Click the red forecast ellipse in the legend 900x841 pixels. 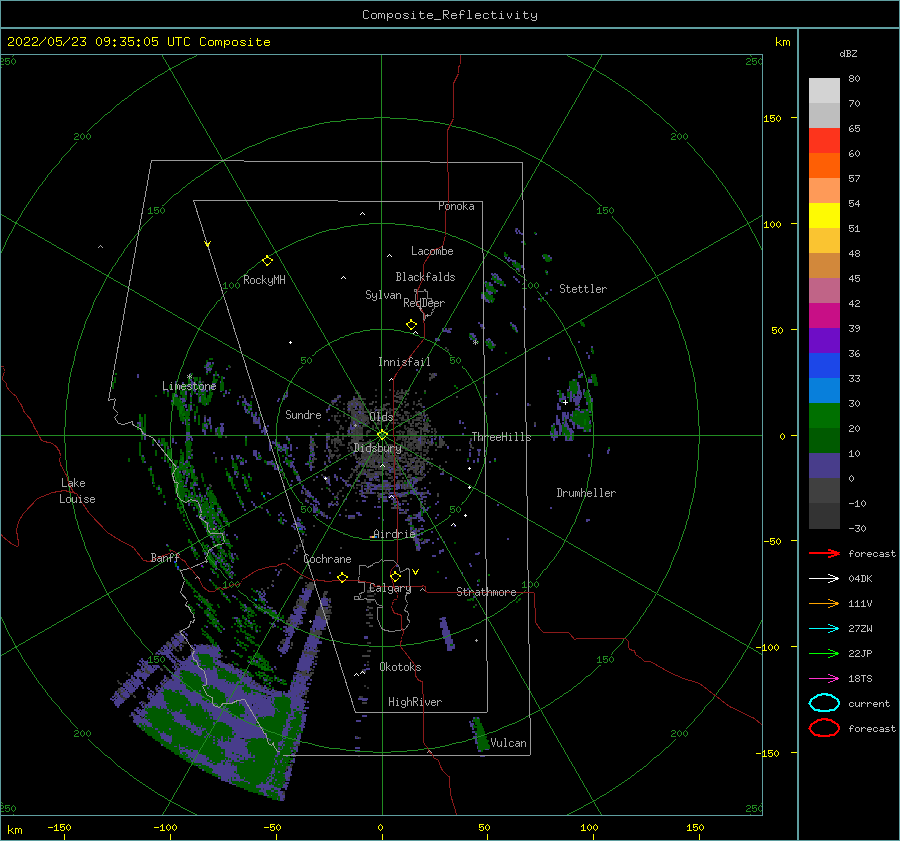pyautogui.click(x=824, y=728)
